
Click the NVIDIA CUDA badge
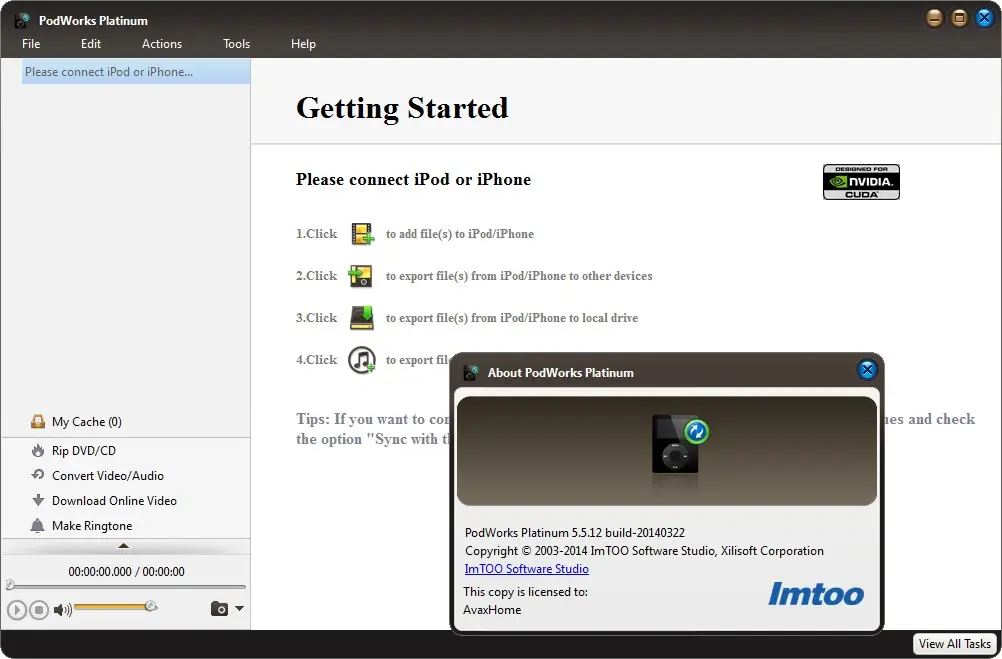pos(861,182)
